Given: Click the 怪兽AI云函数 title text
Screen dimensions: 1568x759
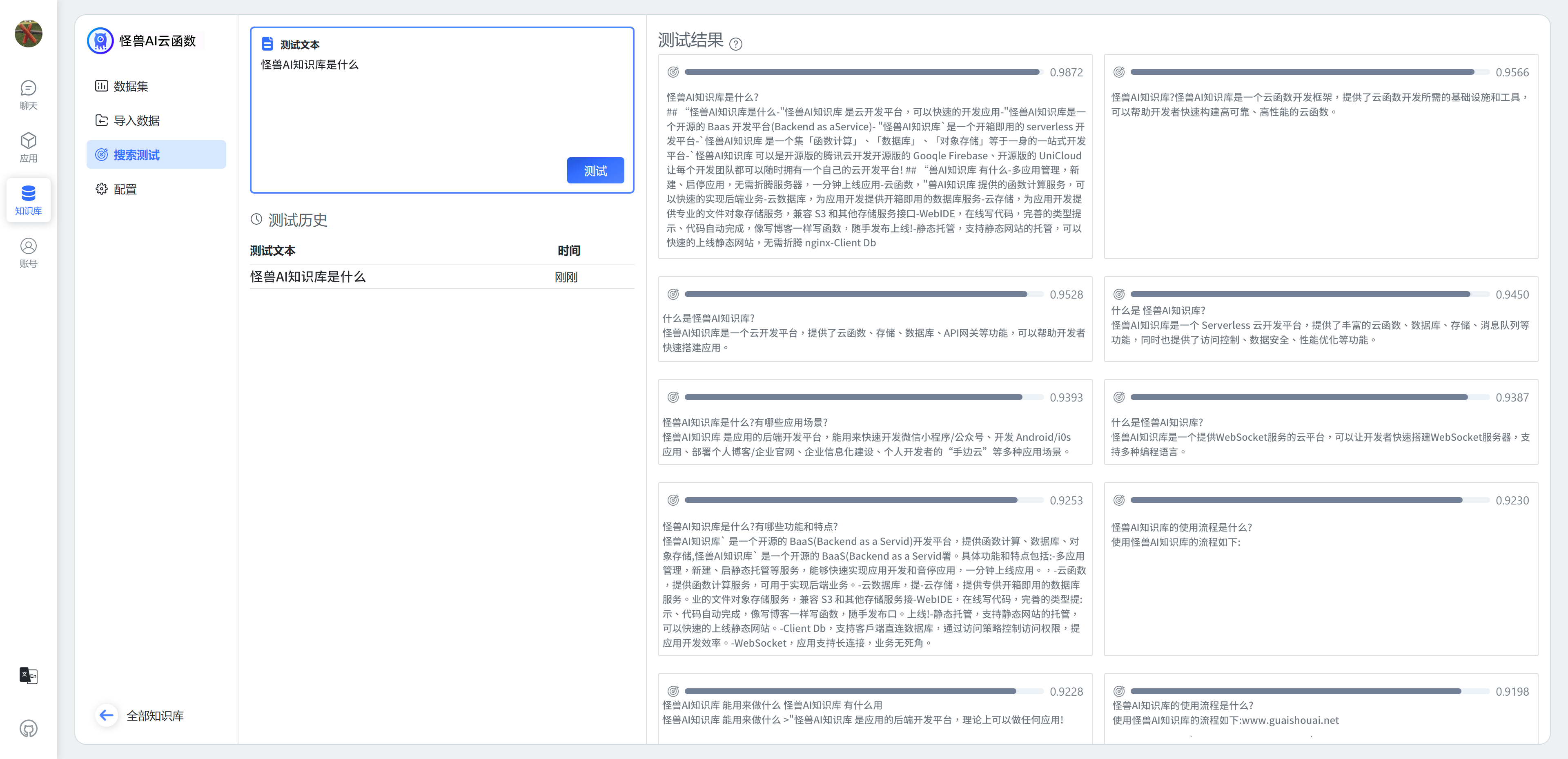Looking at the screenshot, I should (158, 41).
